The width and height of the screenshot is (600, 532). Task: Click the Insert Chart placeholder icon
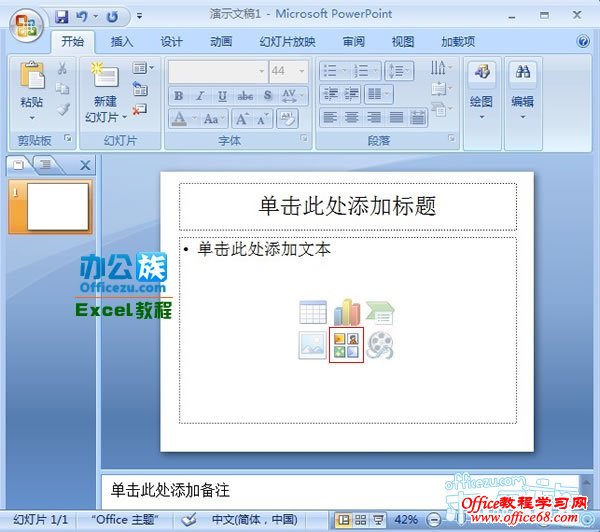[x=346, y=312]
